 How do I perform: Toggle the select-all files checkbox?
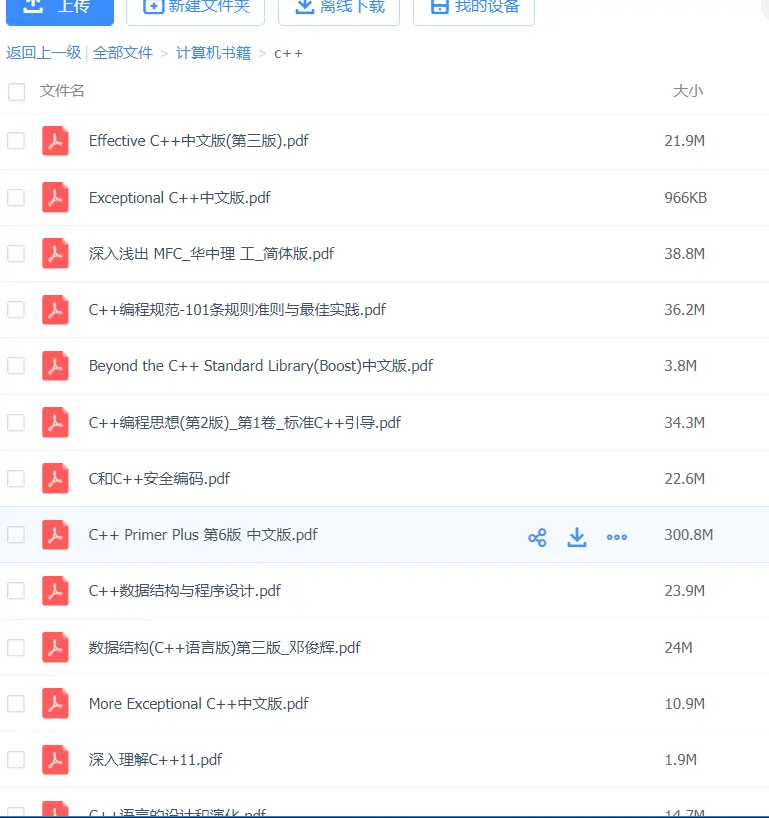(17, 92)
